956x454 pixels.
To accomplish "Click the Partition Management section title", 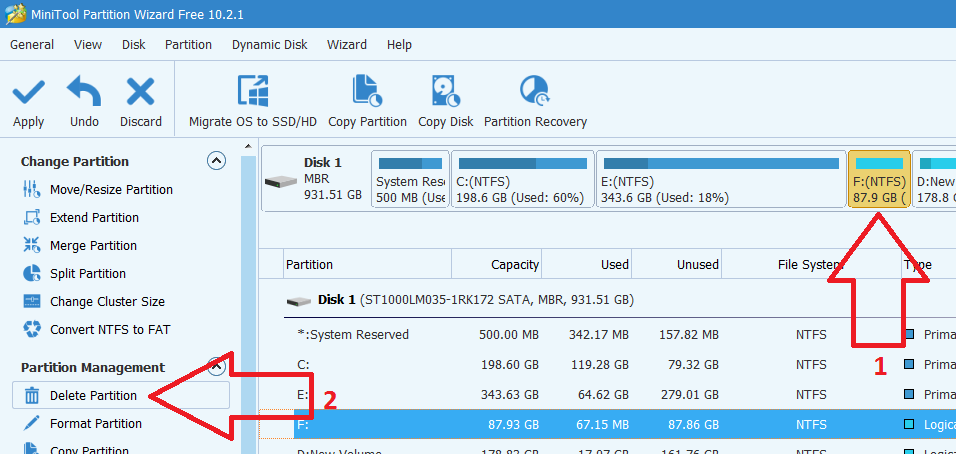I will pos(93,367).
